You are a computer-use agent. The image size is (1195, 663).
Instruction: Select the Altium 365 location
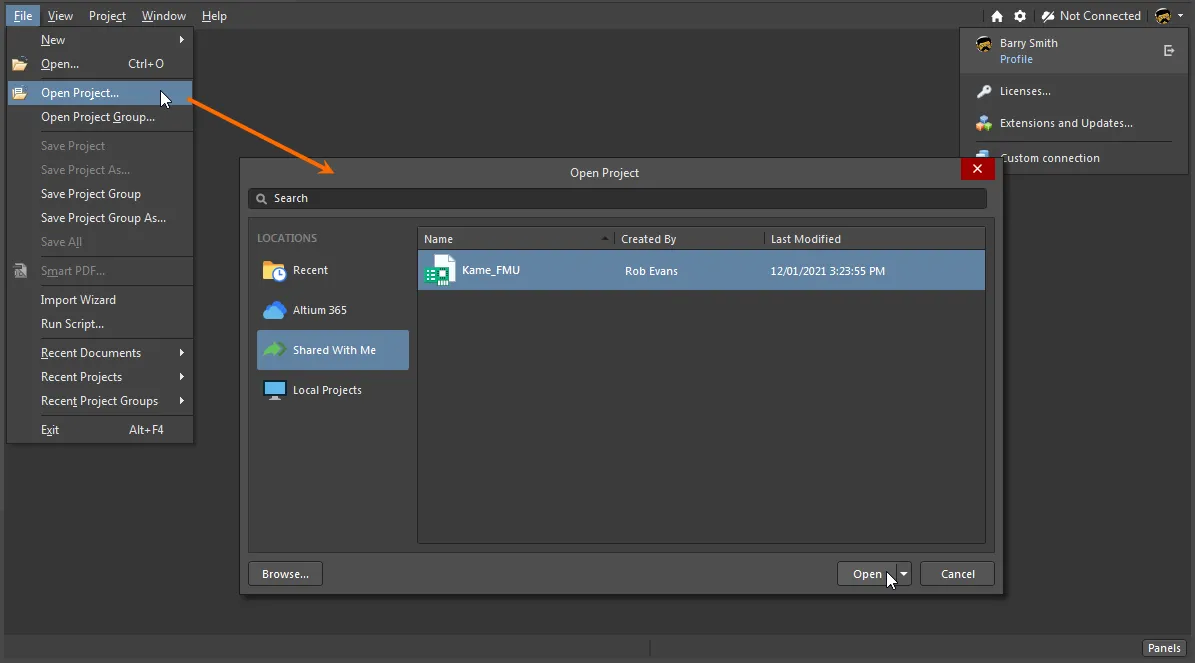(x=333, y=310)
